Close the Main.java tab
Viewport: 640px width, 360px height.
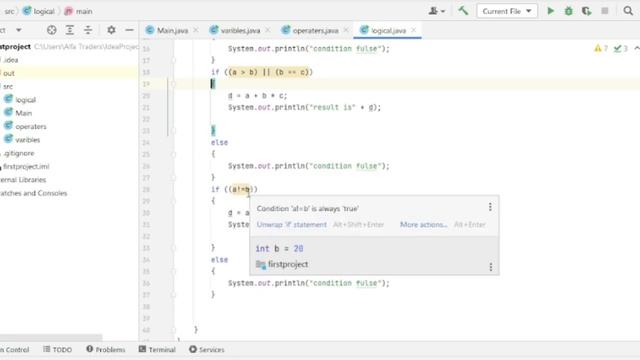(196, 30)
